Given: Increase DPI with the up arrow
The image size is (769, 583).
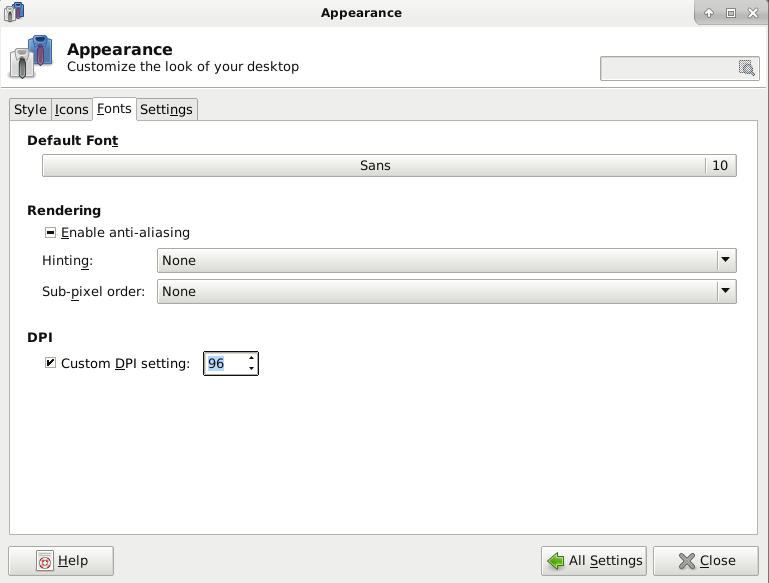Looking at the screenshot, I should click(x=251, y=357).
